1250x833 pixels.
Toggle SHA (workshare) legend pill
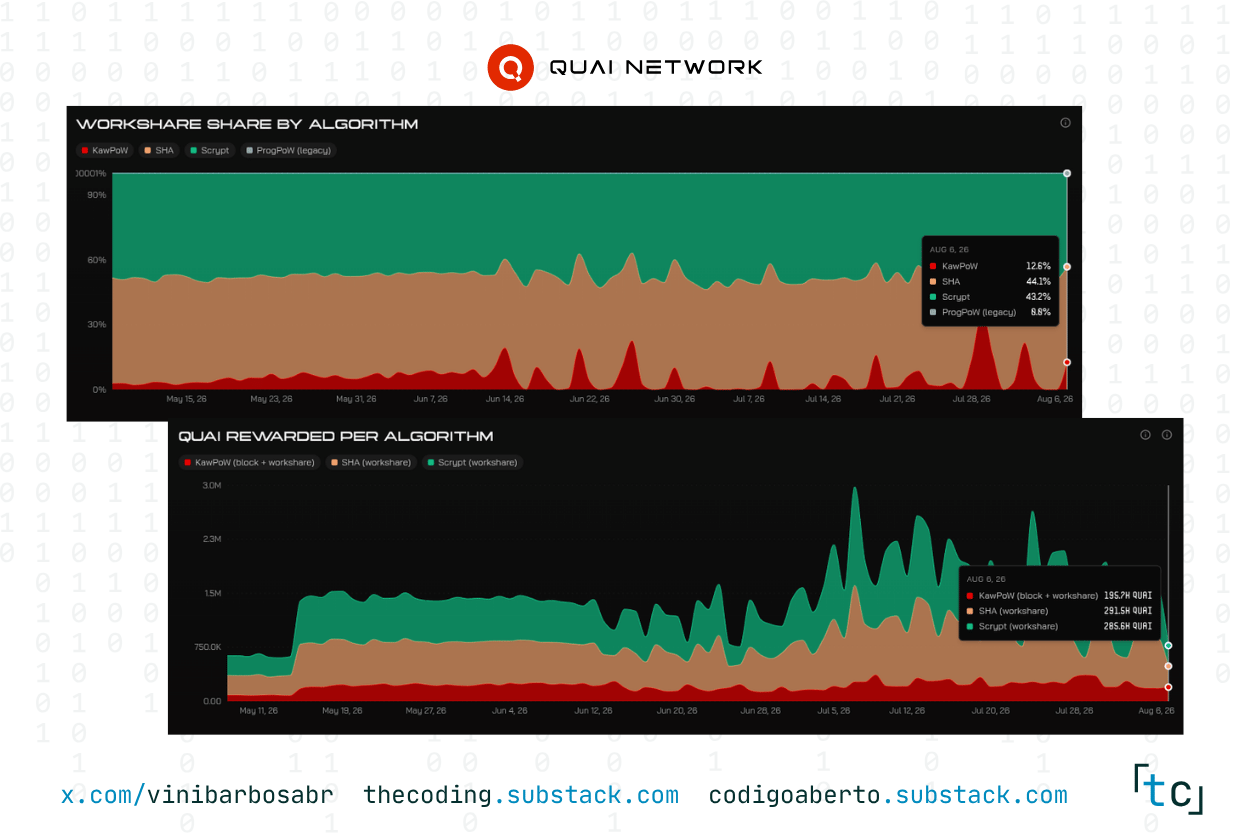point(370,462)
